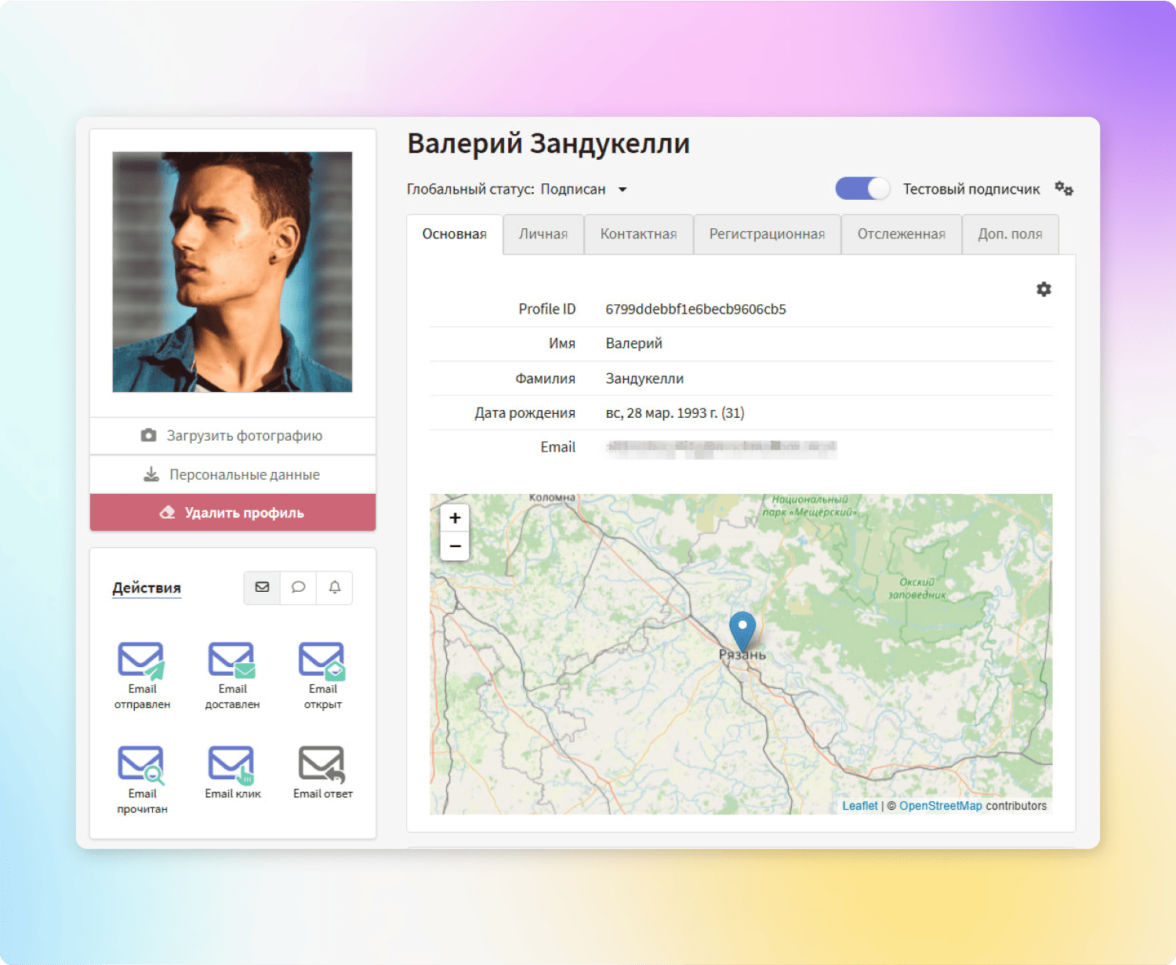This screenshot has height=965, width=1176.
Task: Open the Регистрационная tab
Action: point(767,234)
